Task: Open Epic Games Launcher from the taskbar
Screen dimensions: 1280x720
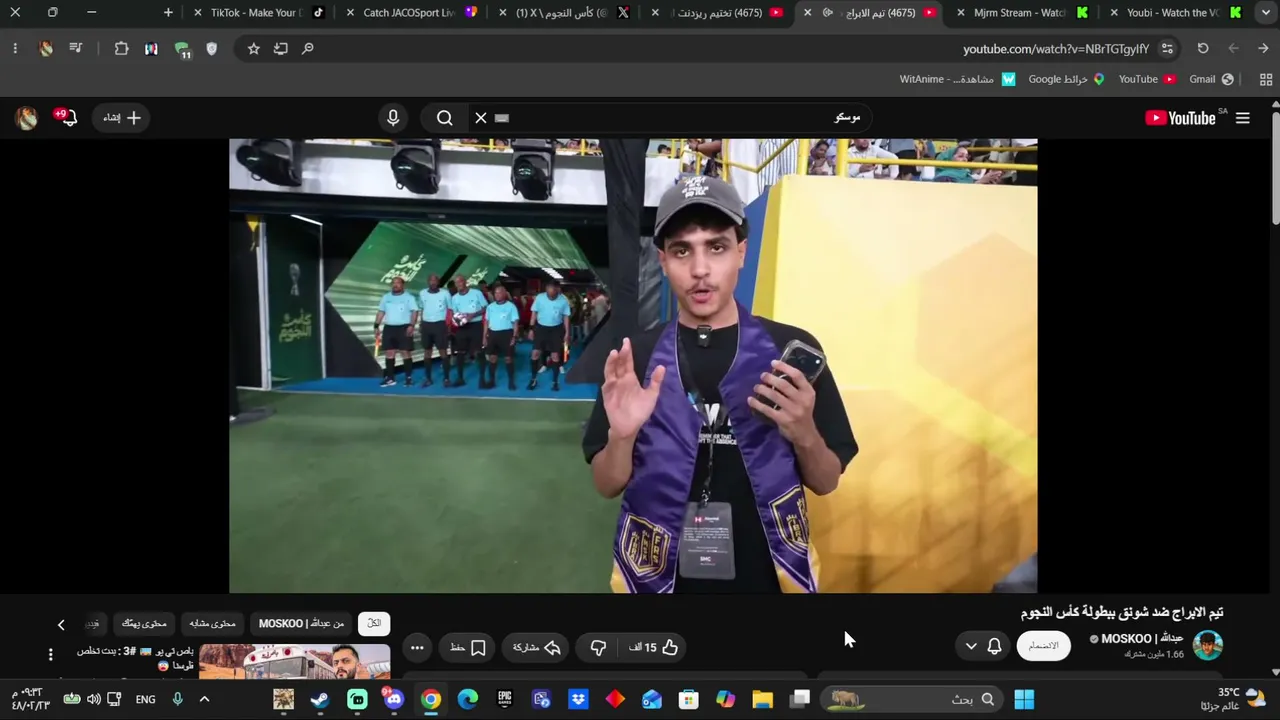Action: point(505,699)
